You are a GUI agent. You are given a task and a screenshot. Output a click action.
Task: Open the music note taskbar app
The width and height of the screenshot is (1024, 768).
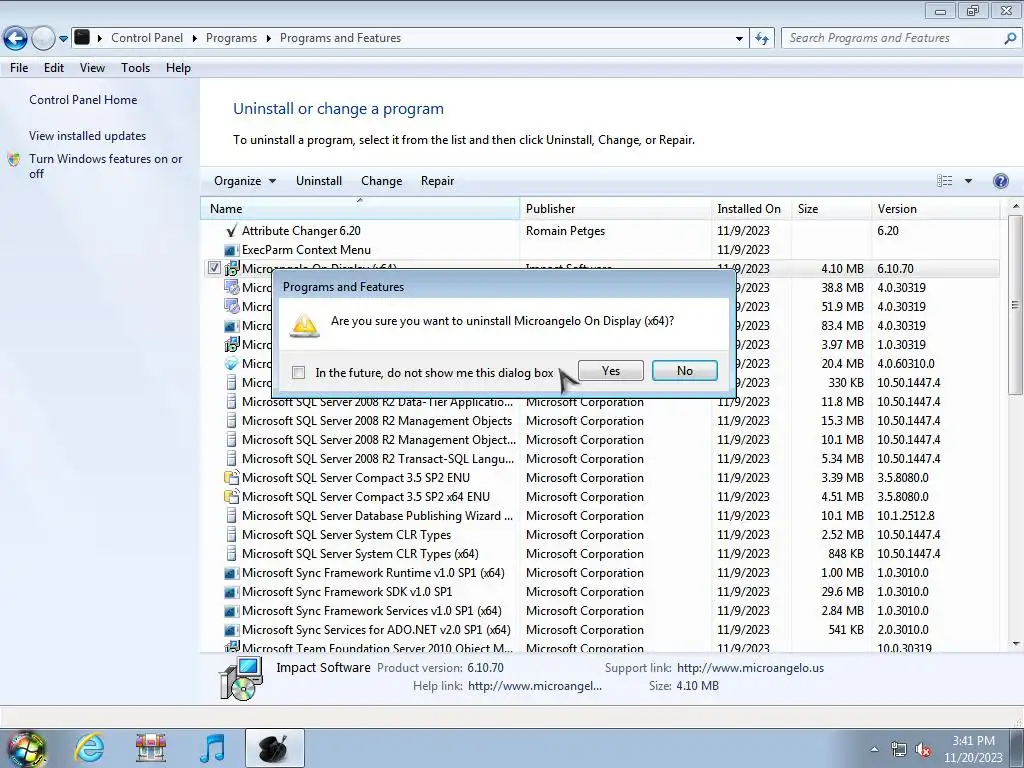213,748
